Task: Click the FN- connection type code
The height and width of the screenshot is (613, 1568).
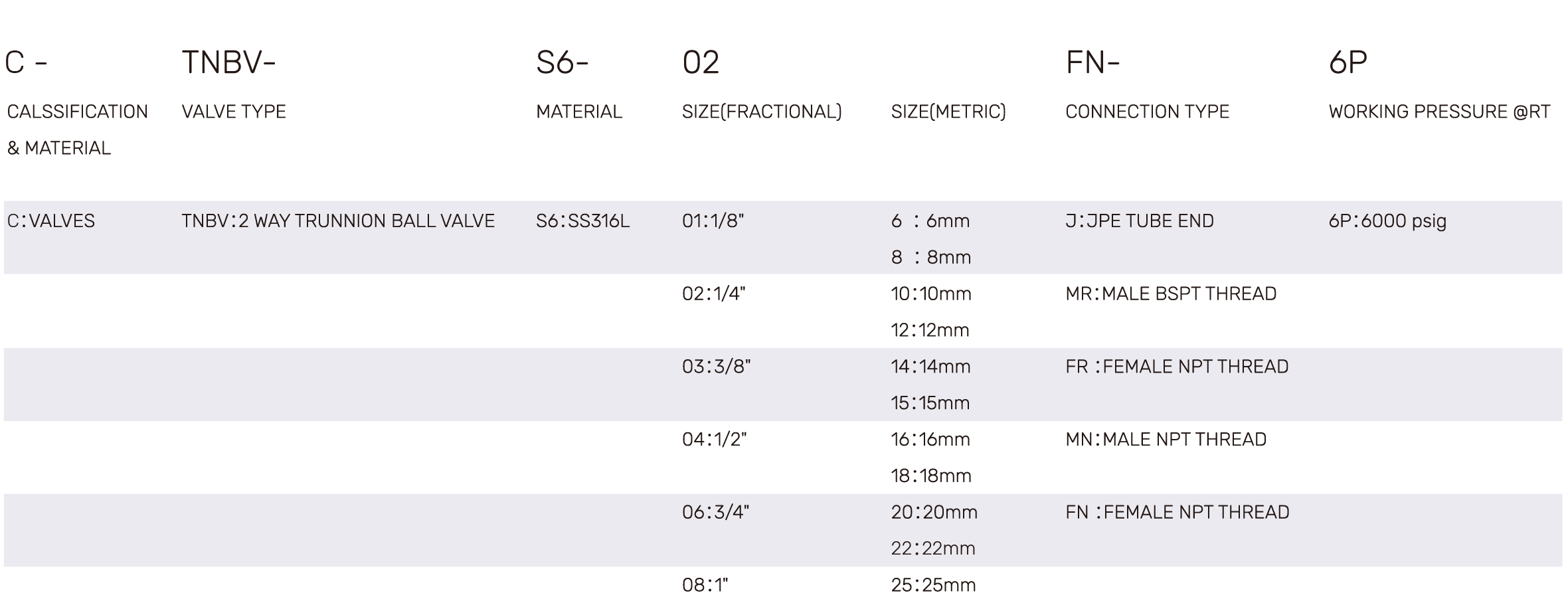Action: click(x=1092, y=62)
